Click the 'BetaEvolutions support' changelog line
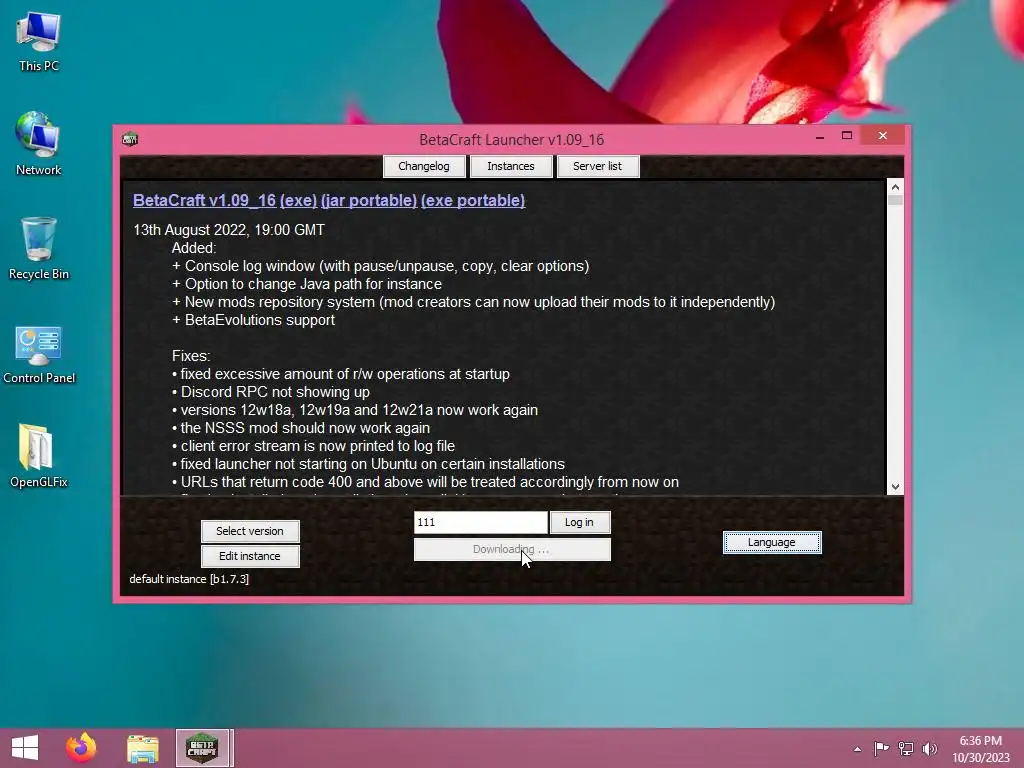Viewport: 1024px width, 768px height. (x=253, y=320)
